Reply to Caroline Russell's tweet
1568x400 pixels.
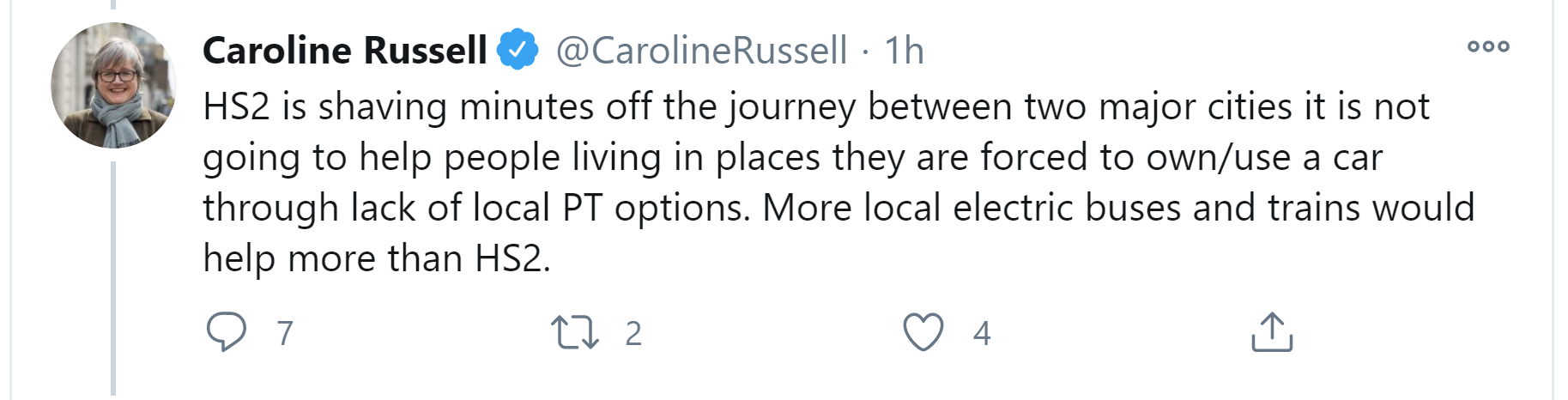[x=227, y=332]
